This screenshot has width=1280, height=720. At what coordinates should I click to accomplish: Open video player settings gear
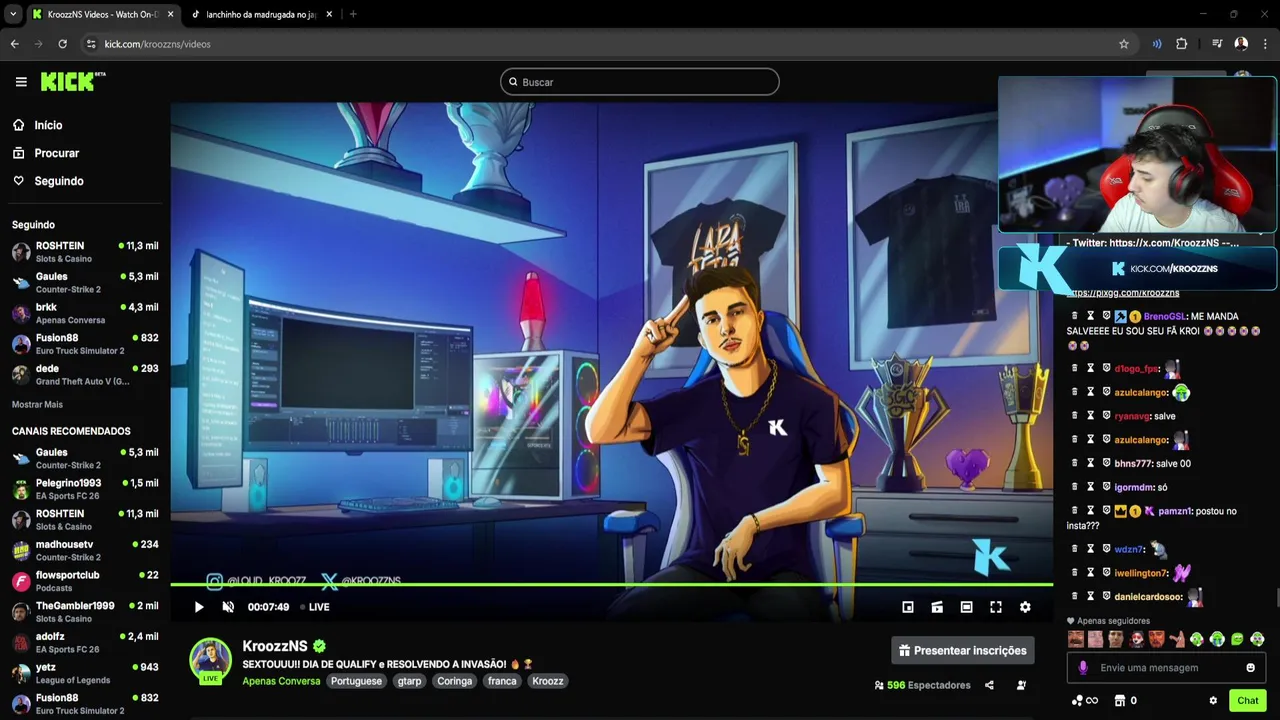click(1025, 607)
